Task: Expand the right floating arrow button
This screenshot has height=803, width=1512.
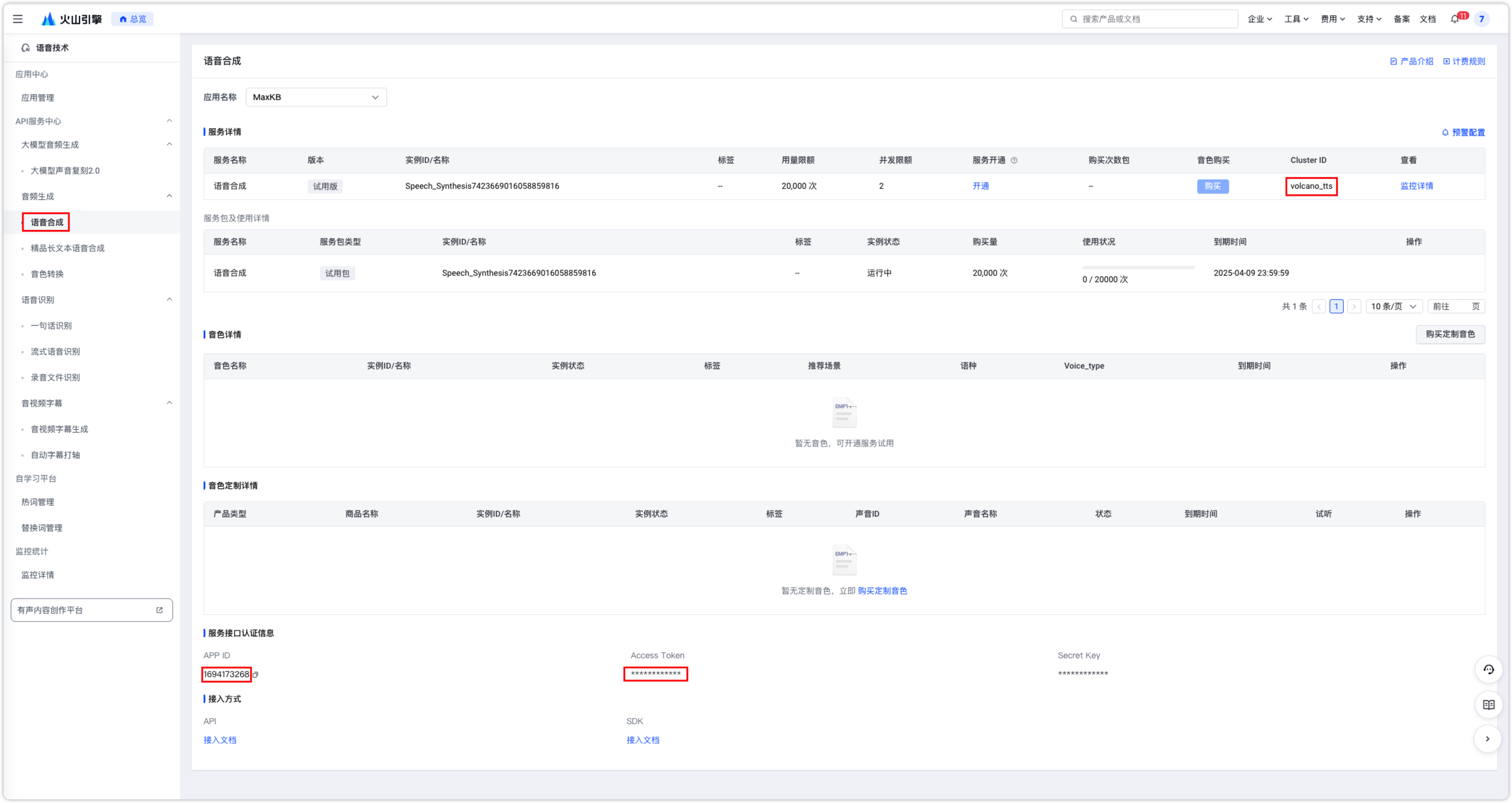Action: coord(1487,739)
